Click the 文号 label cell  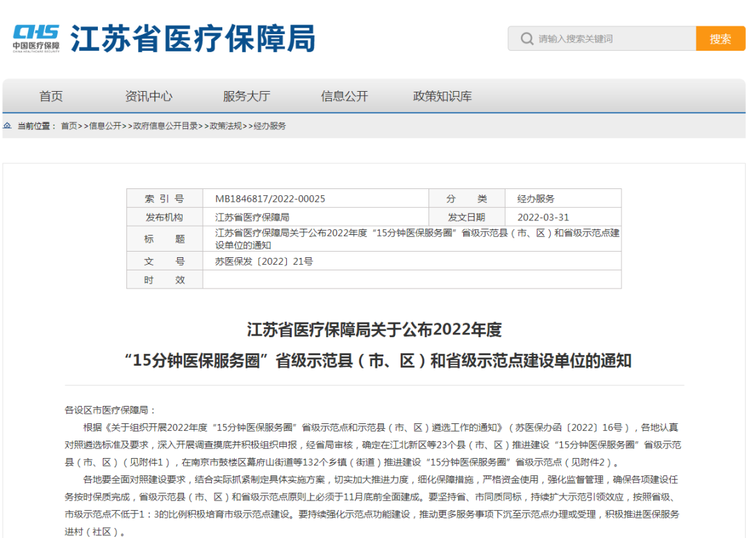(x=165, y=262)
